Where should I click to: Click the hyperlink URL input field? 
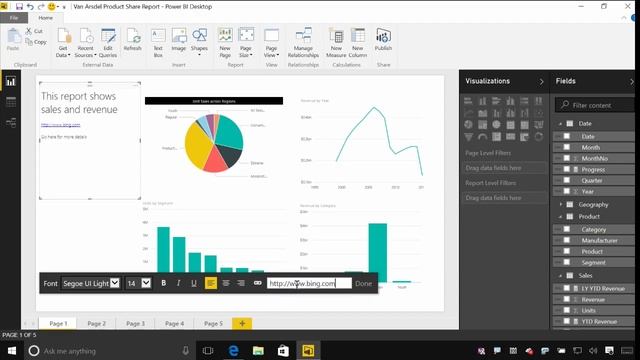[x=309, y=283]
